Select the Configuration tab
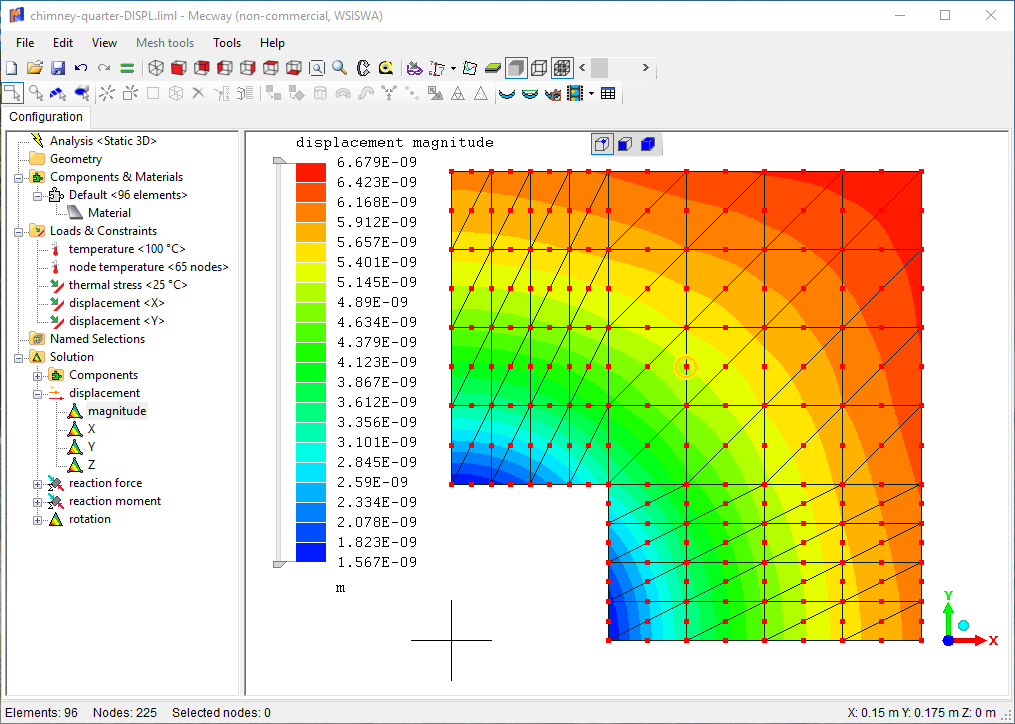This screenshot has height=724, width=1015. click(x=46, y=117)
